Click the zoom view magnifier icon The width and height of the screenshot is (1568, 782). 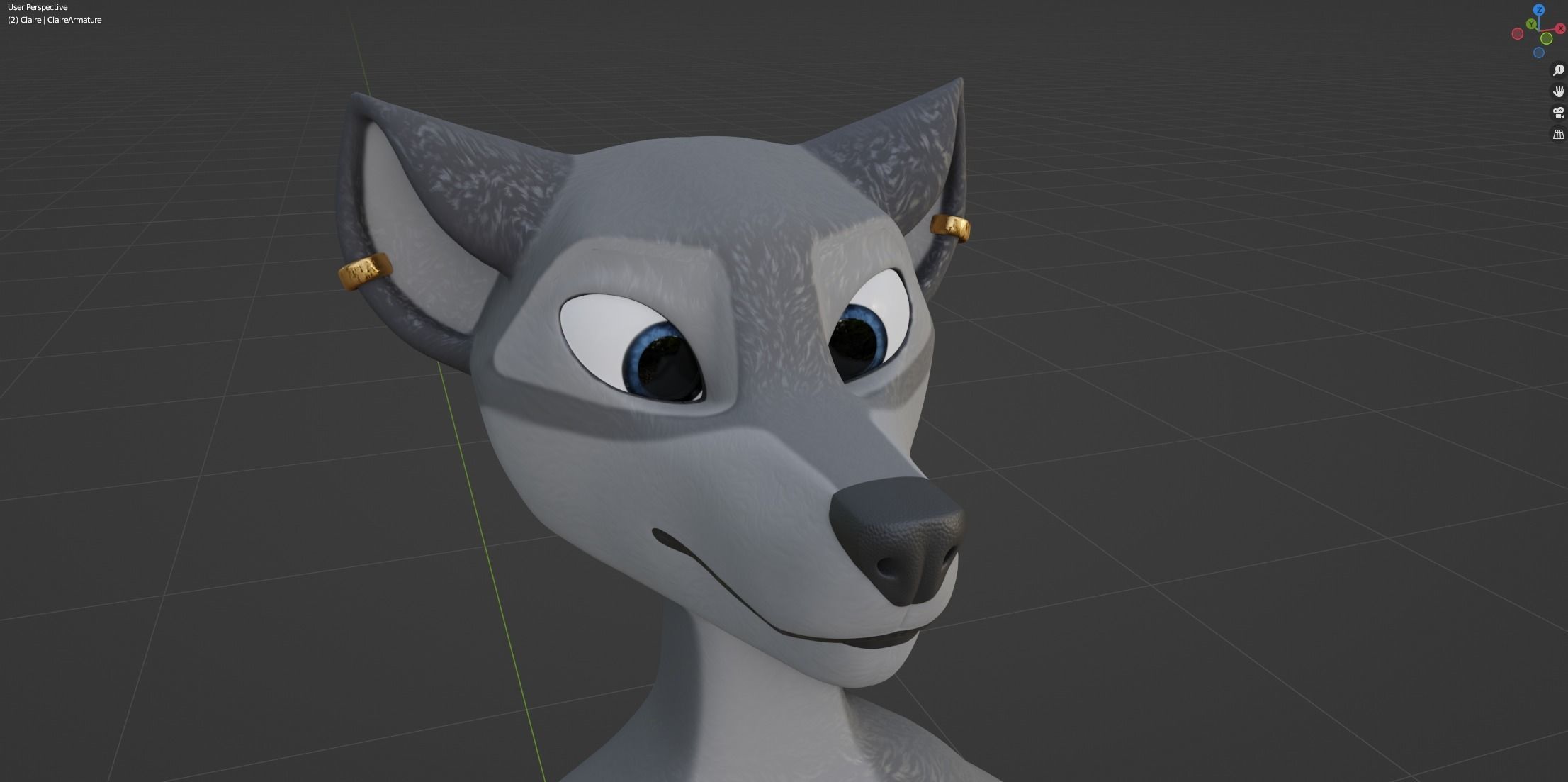[1559, 70]
